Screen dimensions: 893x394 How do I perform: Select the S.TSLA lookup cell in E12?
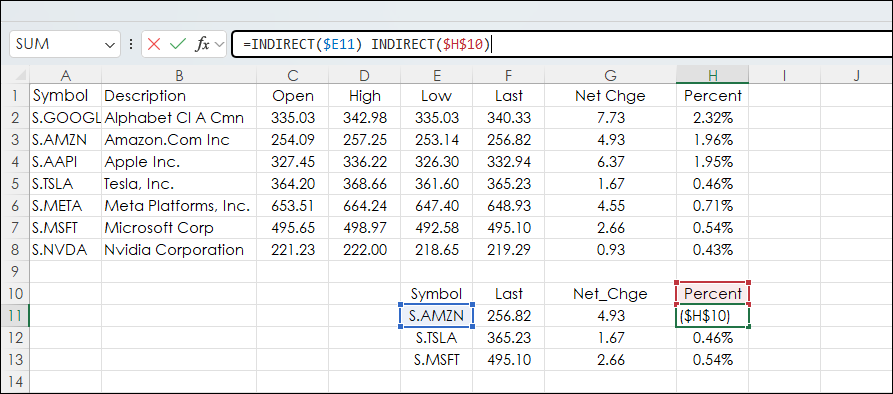pyautogui.click(x=436, y=338)
